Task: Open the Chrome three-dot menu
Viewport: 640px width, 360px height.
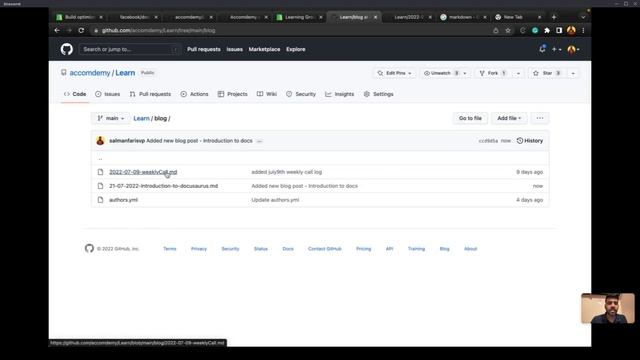Action: (583, 30)
